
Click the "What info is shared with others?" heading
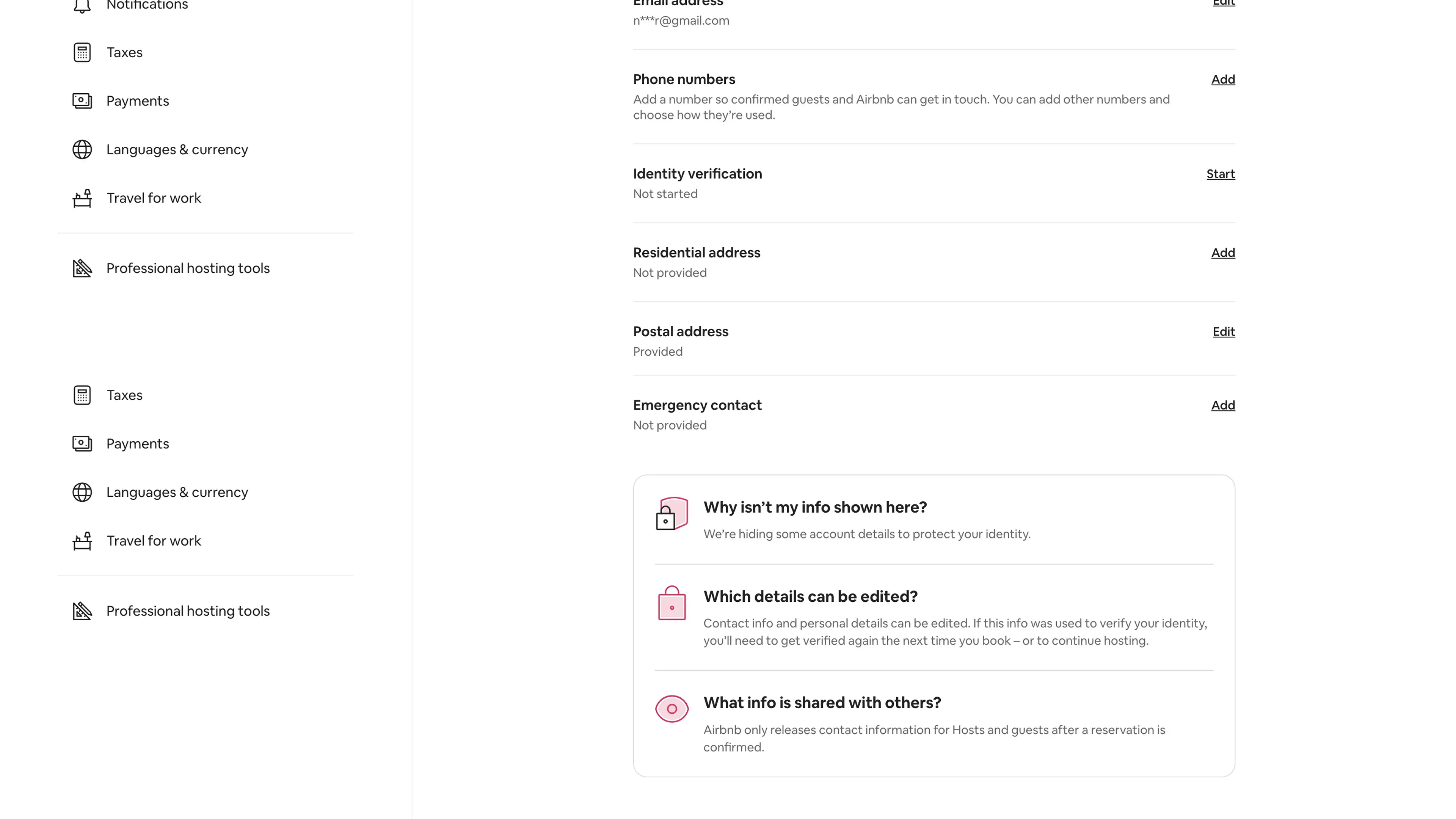pyautogui.click(x=822, y=703)
